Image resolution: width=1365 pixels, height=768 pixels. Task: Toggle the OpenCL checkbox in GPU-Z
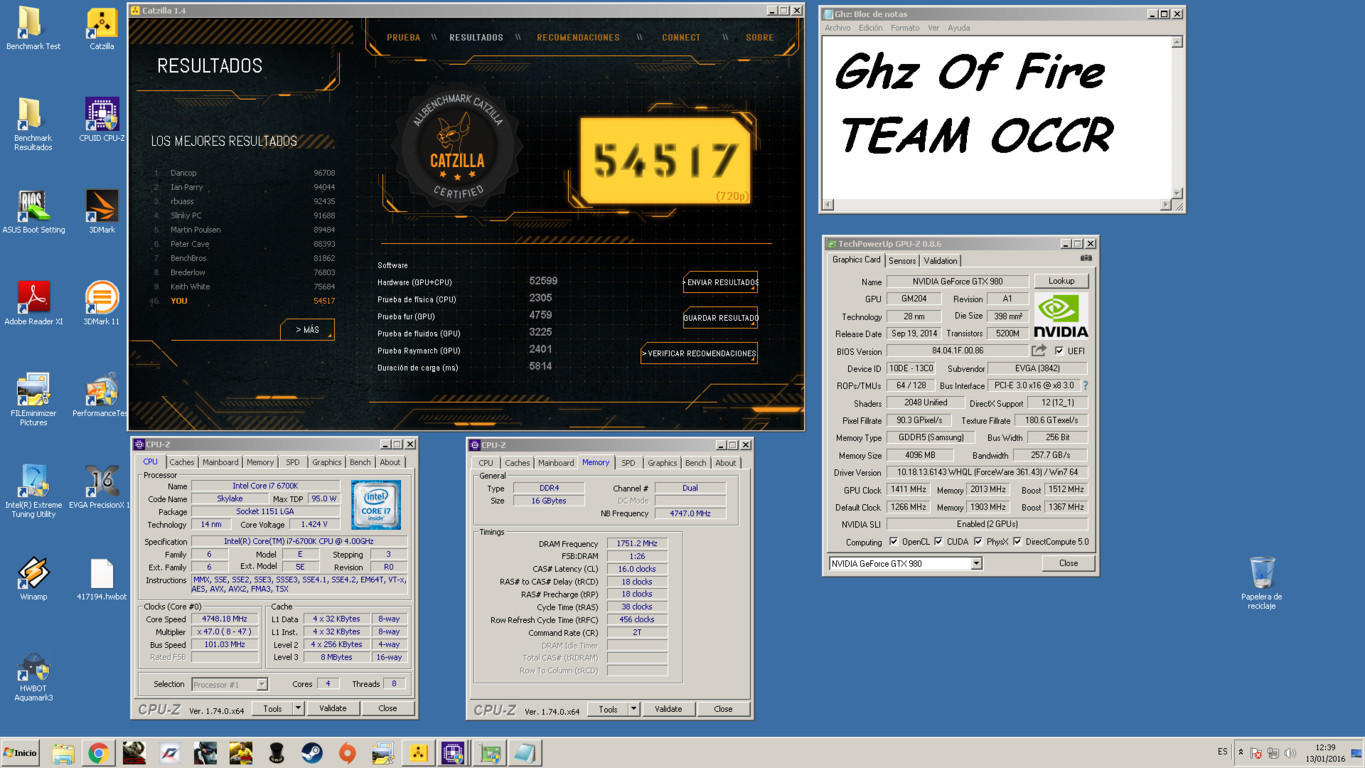(893, 542)
